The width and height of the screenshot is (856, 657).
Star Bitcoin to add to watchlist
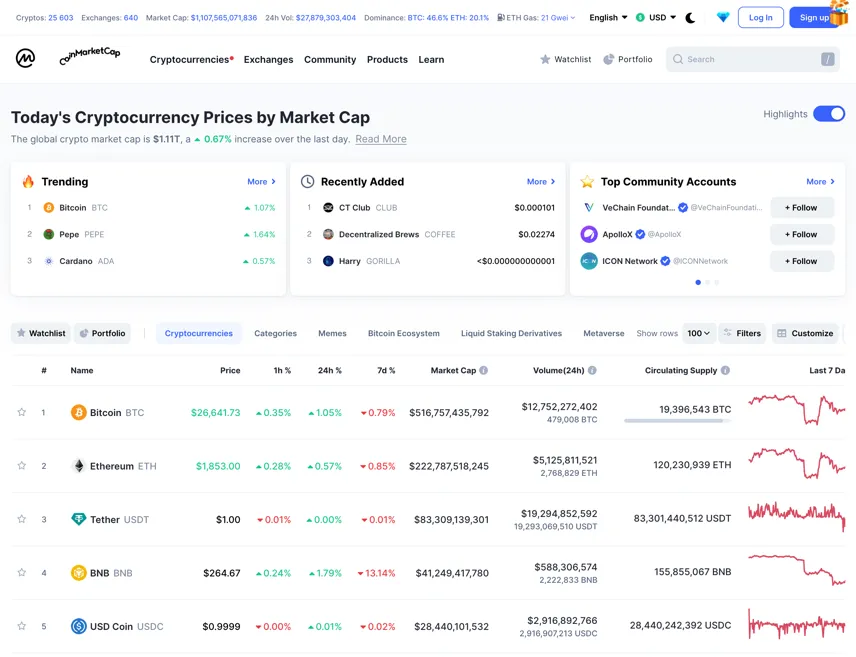[21, 412]
